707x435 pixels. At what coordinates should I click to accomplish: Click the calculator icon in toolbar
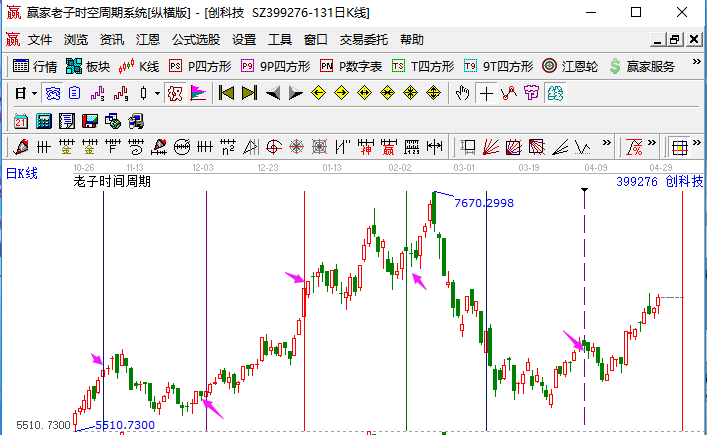pyautogui.click(x=43, y=120)
